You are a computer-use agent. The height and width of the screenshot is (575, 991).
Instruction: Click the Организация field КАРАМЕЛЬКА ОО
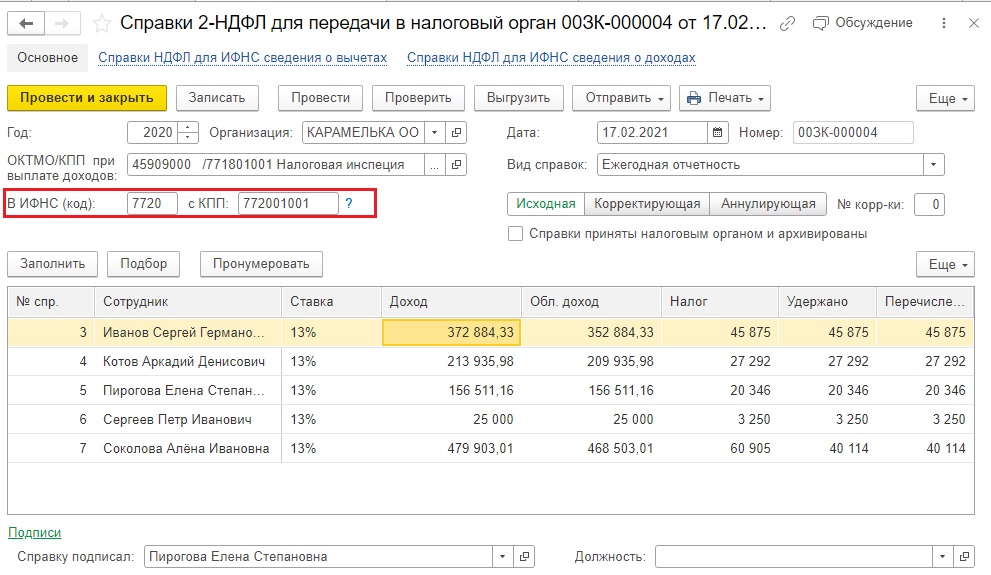[x=363, y=133]
